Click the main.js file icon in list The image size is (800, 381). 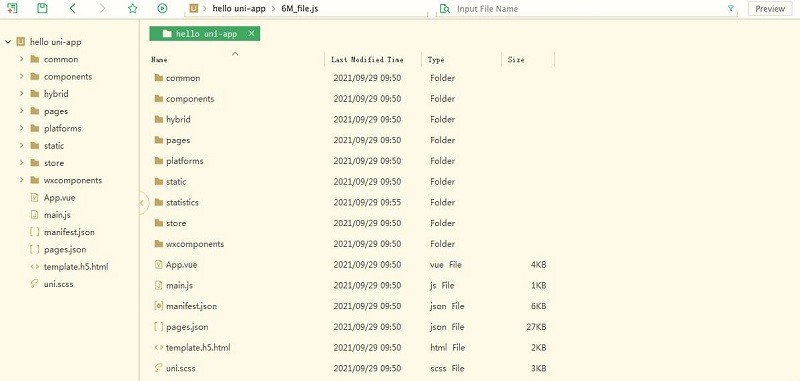tap(159, 285)
